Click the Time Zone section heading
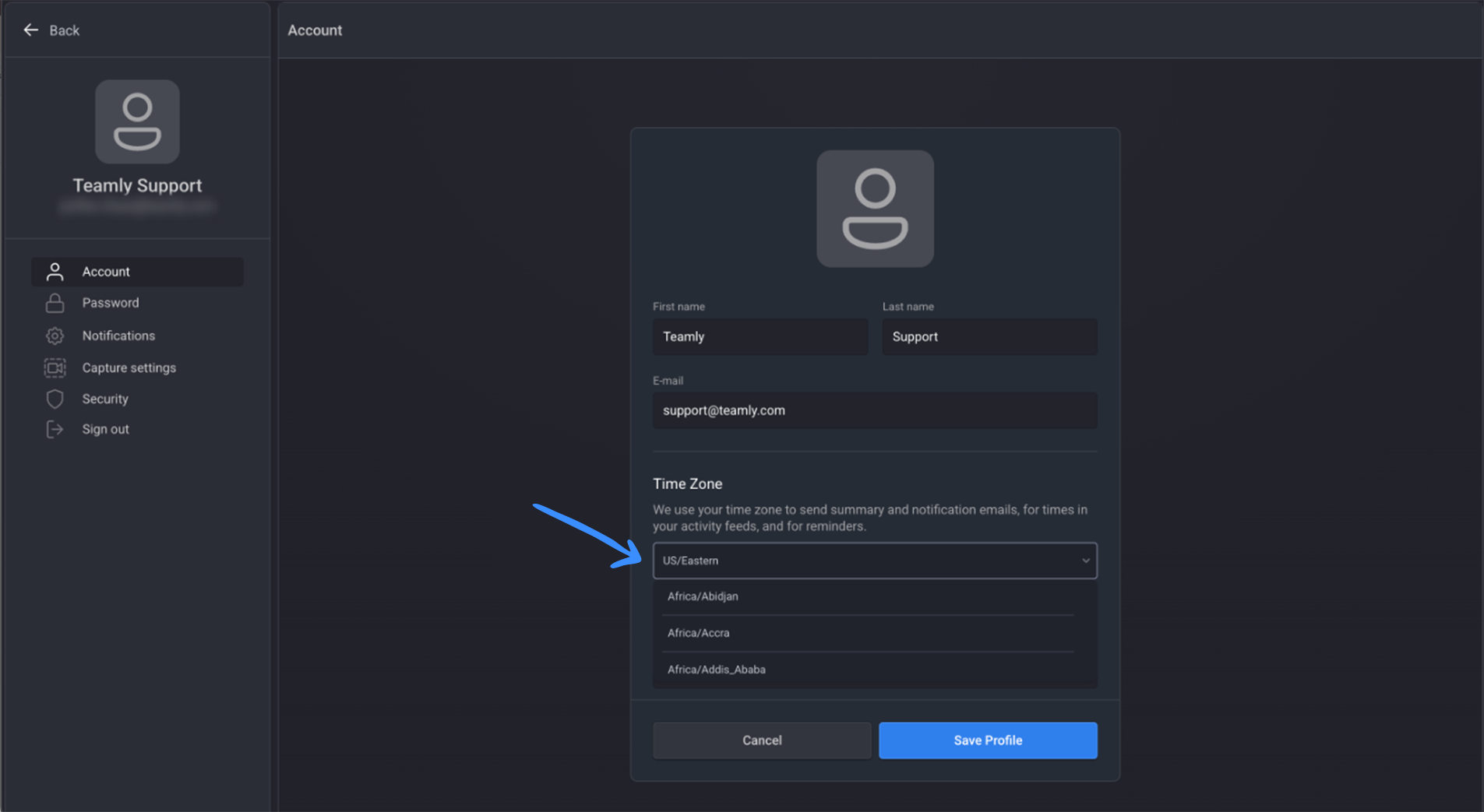Screen dimensions: 1484x812 pos(687,483)
